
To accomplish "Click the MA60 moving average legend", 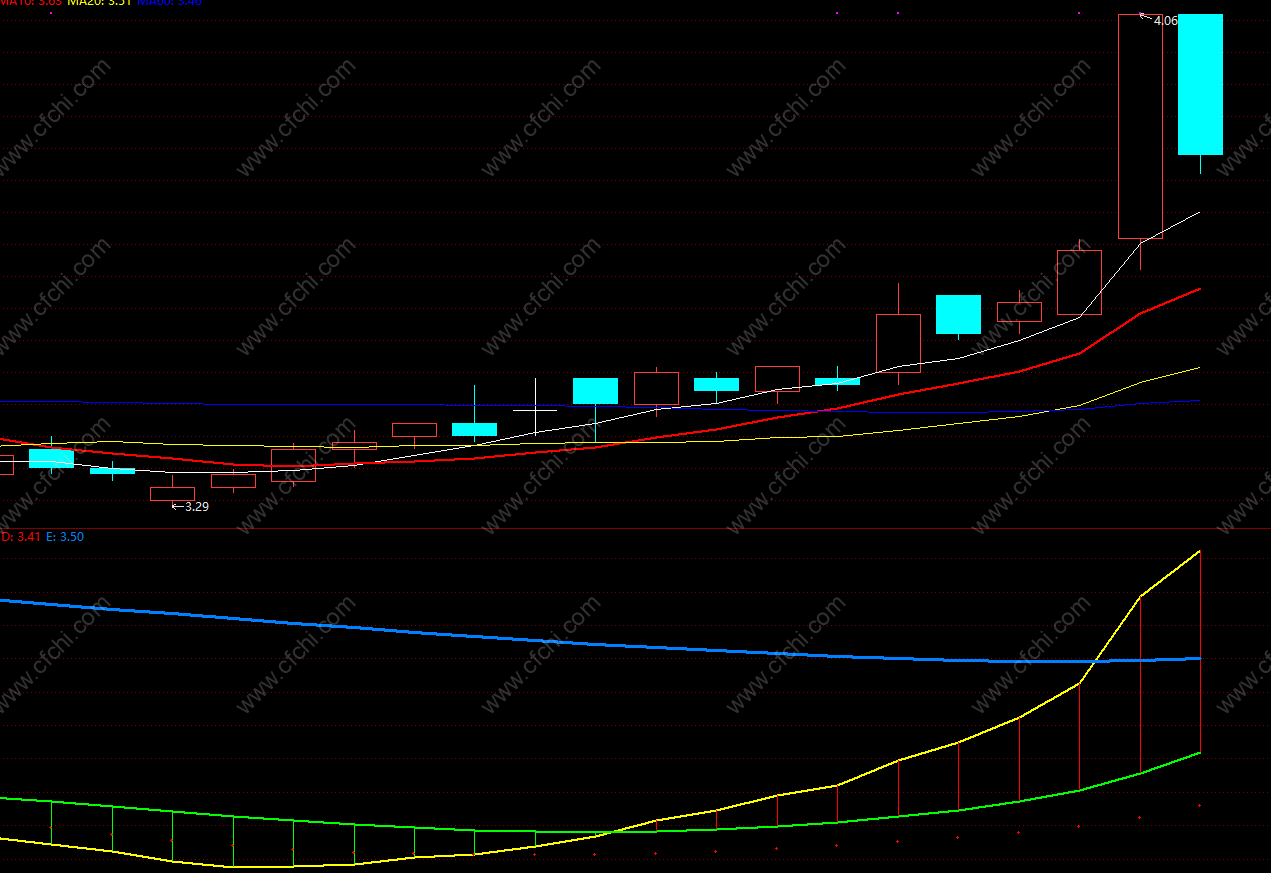I will pos(169,3).
